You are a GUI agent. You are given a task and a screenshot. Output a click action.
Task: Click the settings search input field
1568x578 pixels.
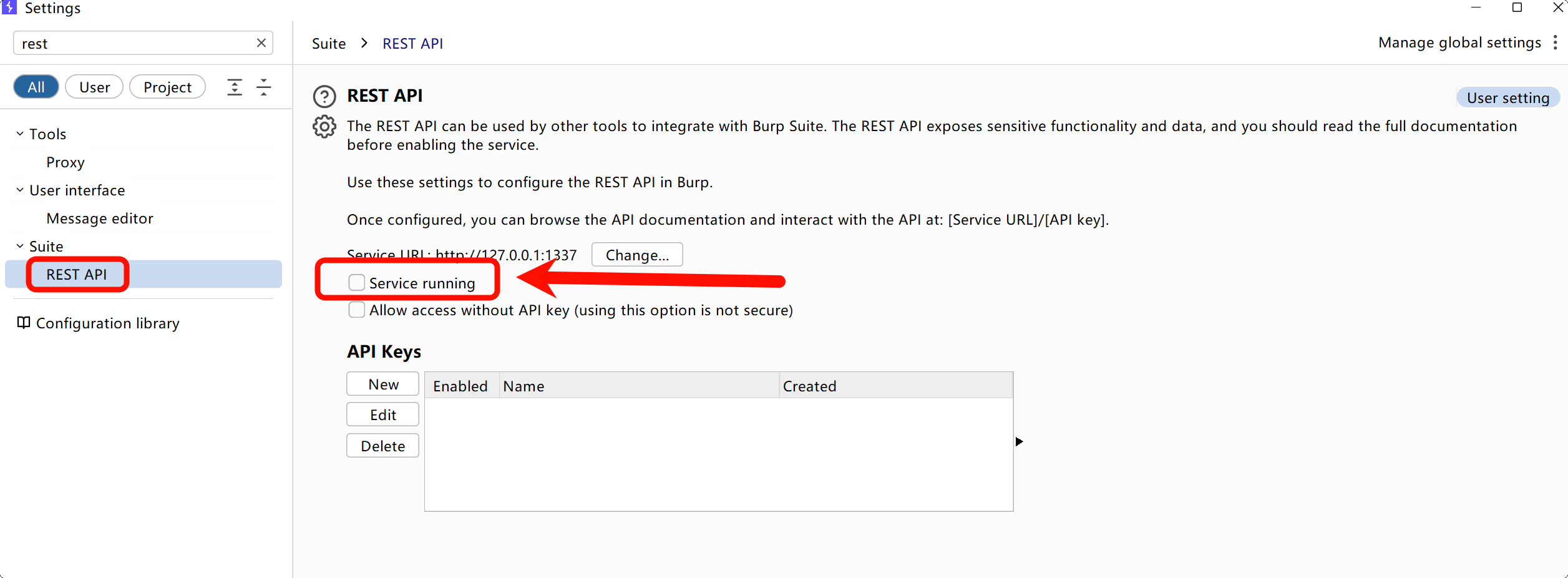pos(134,44)
